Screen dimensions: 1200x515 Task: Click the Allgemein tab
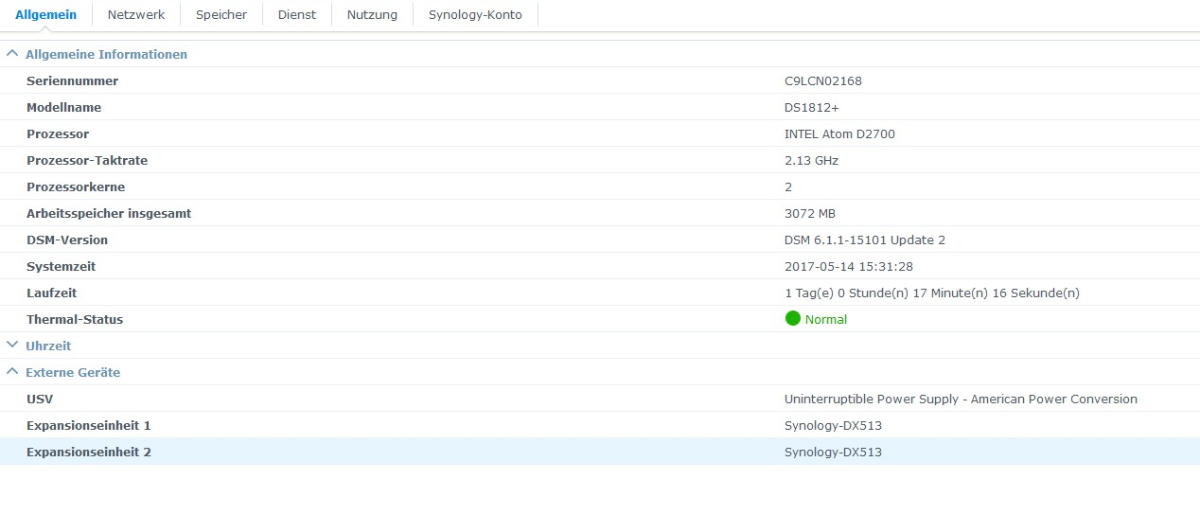pyautogui.click(x=46, y=15)
